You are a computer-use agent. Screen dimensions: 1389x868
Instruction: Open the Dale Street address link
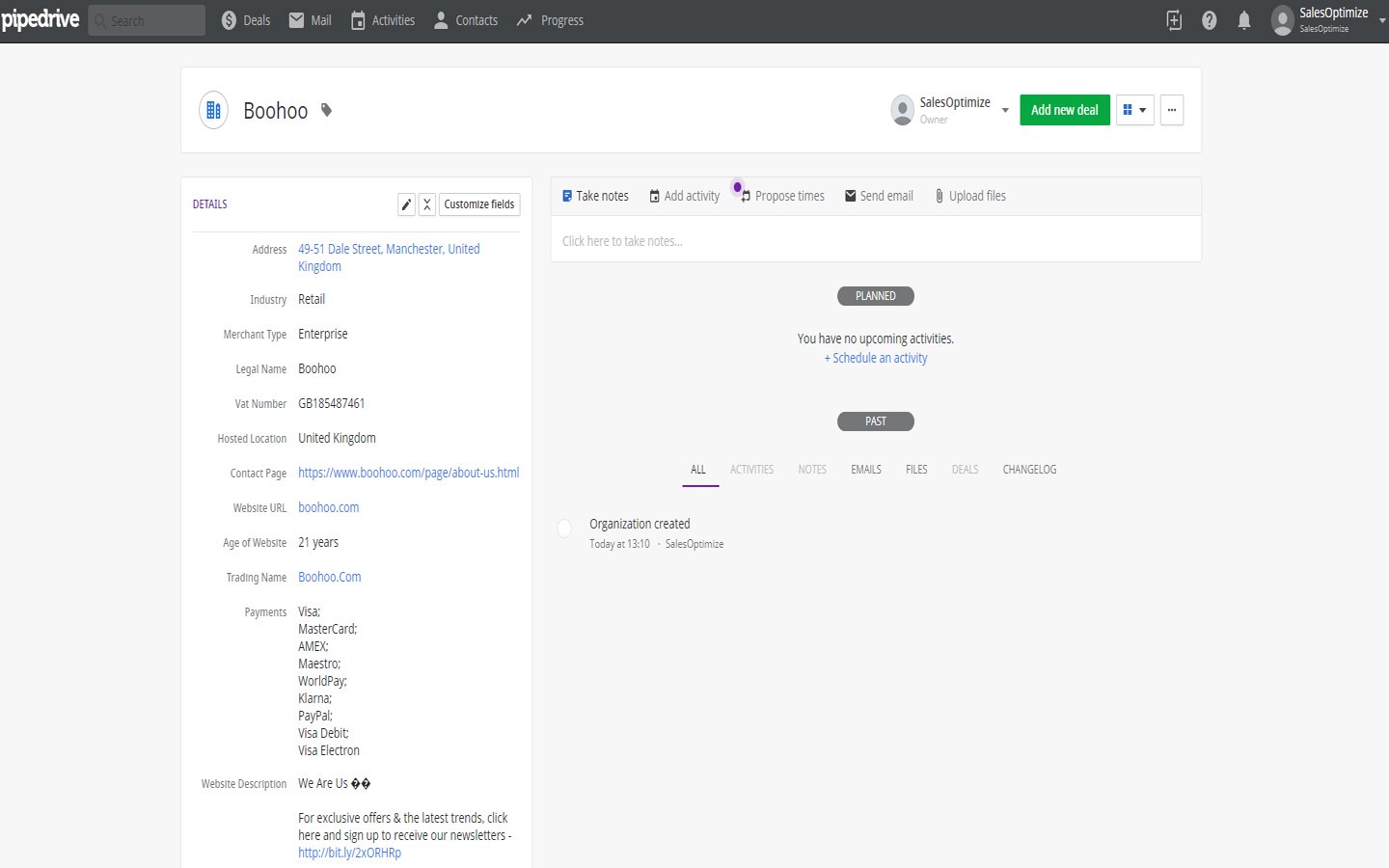(389, 258)
